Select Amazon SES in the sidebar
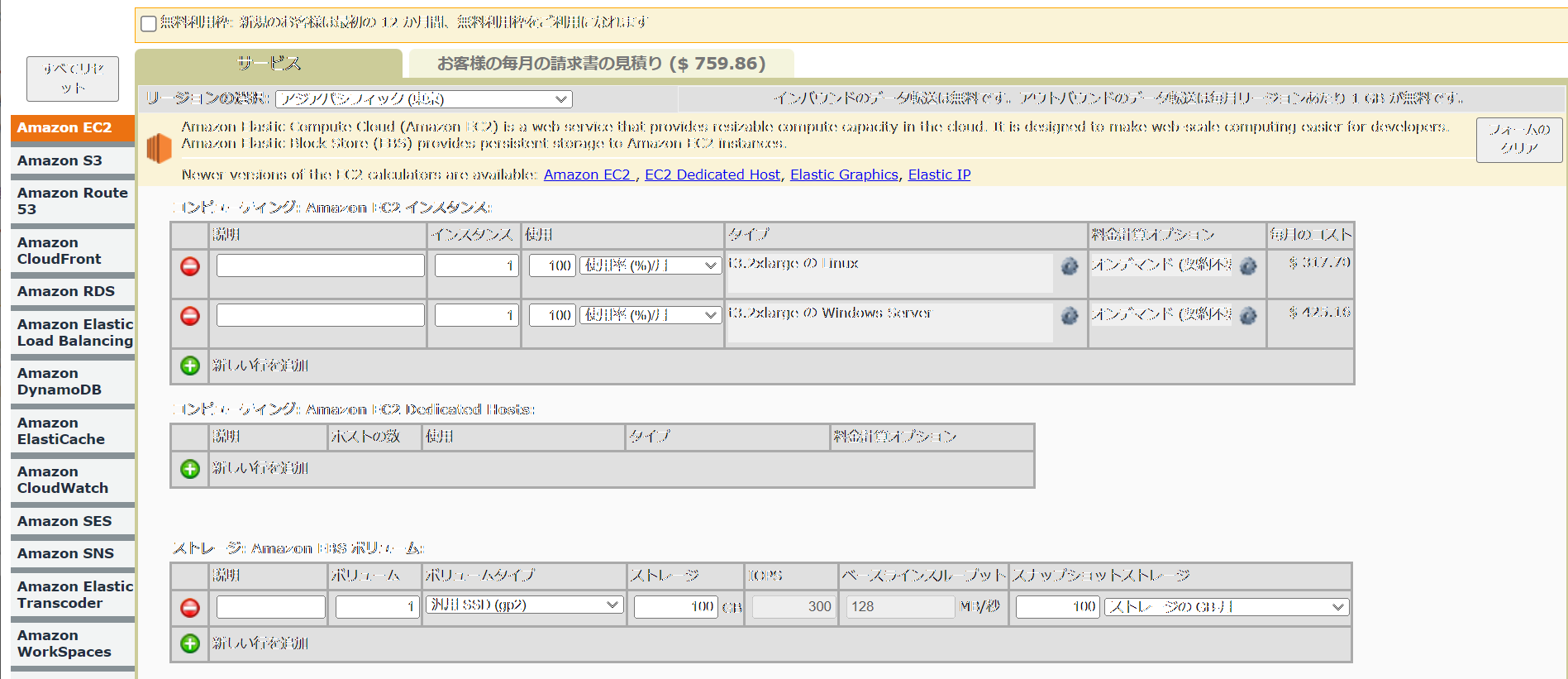 (73, 521)
